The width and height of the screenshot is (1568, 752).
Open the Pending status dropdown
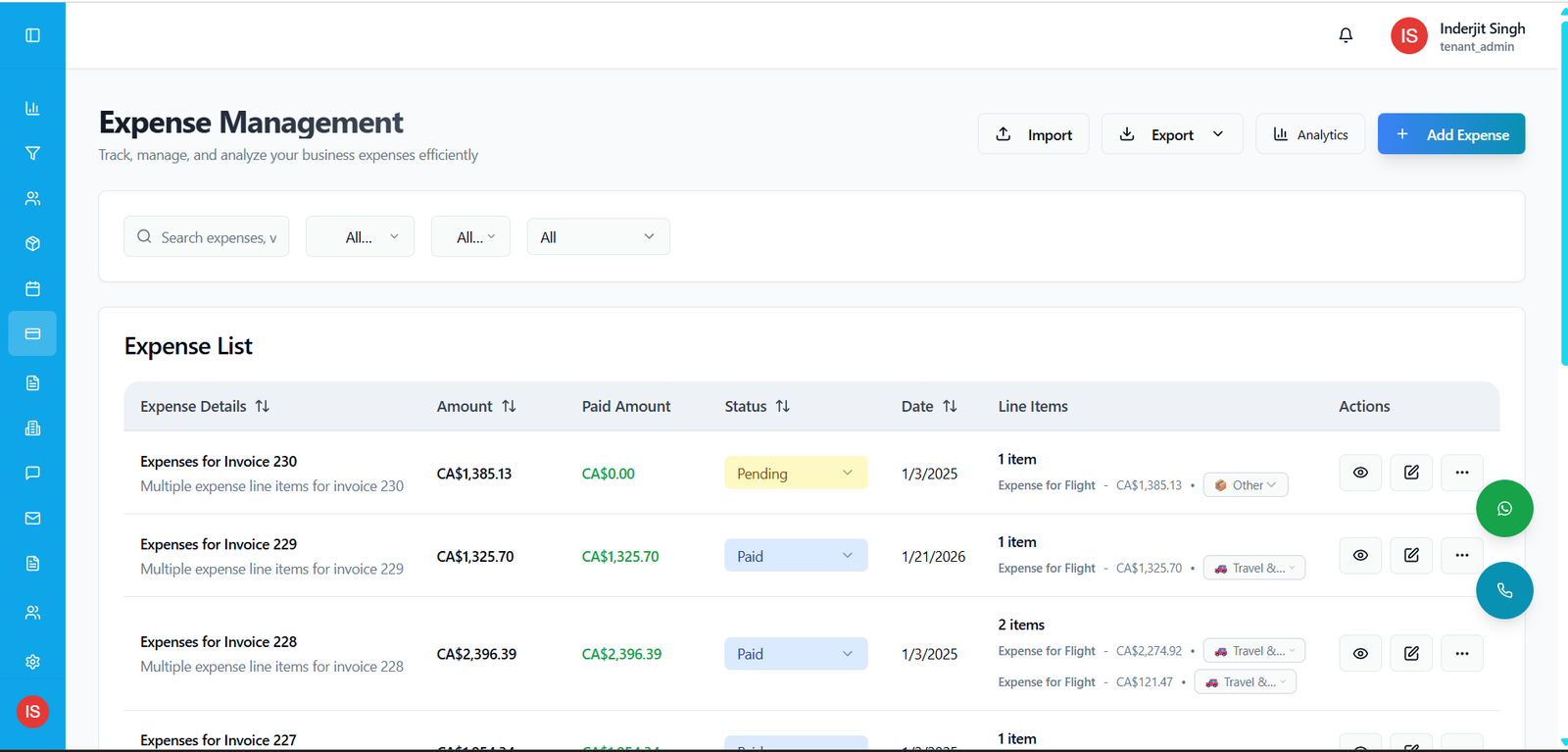click(795, 474)
